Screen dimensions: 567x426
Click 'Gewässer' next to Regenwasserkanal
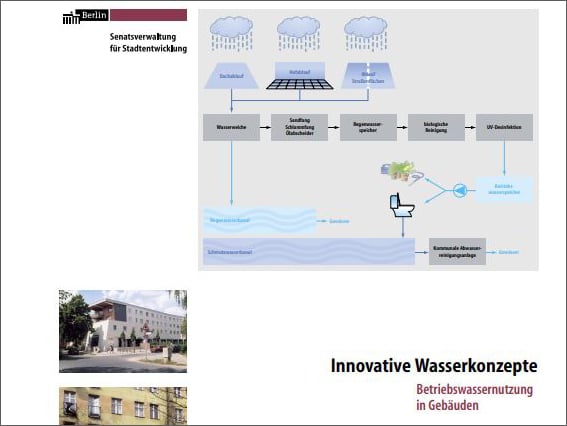tap(339, 221)
